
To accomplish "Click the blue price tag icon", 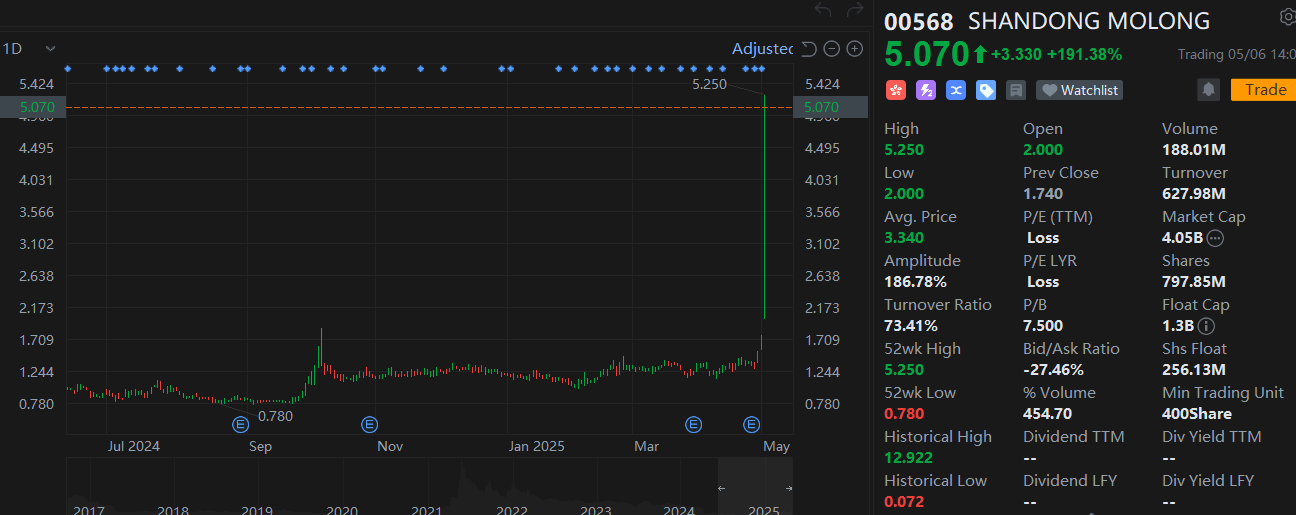I will pos(986,90).
